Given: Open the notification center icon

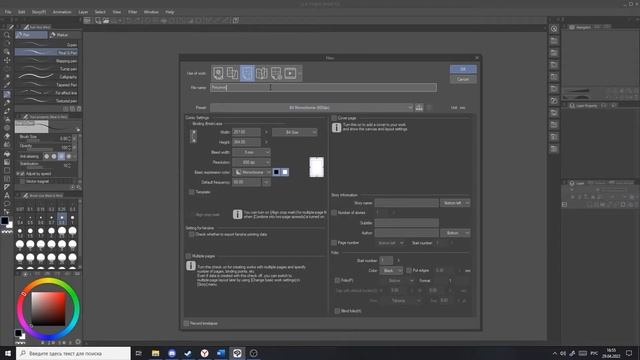Looking at the screenshot, I should click(629, 353).
